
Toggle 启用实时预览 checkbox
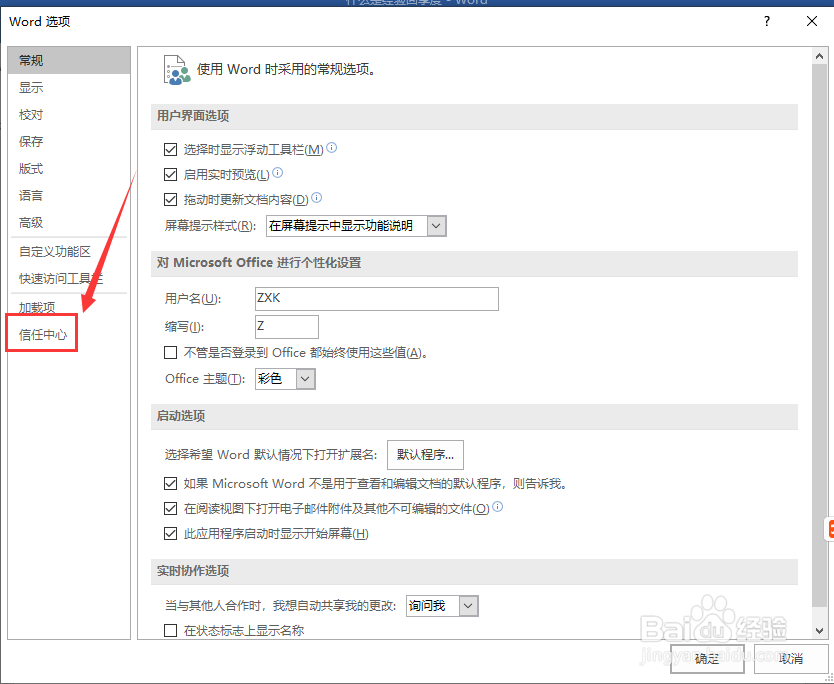170,174
